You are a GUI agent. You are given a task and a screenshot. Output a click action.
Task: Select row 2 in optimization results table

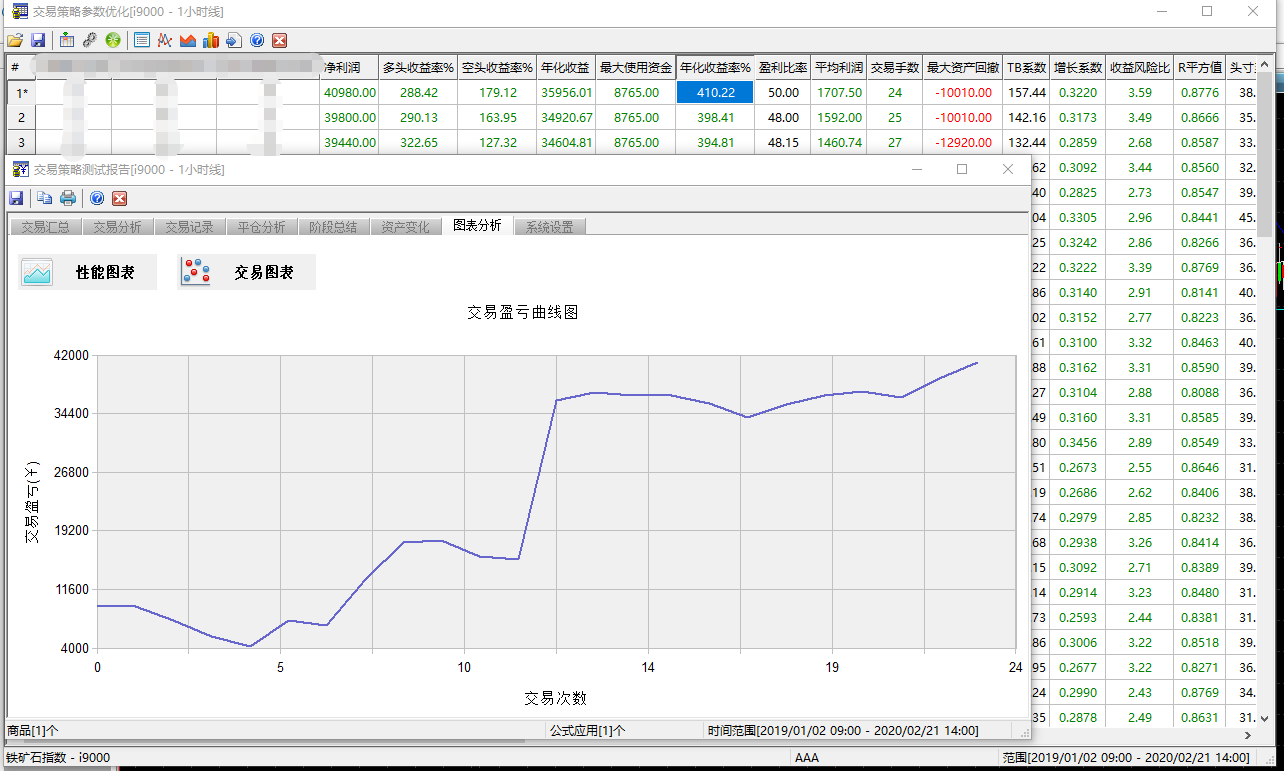(20, 117)
